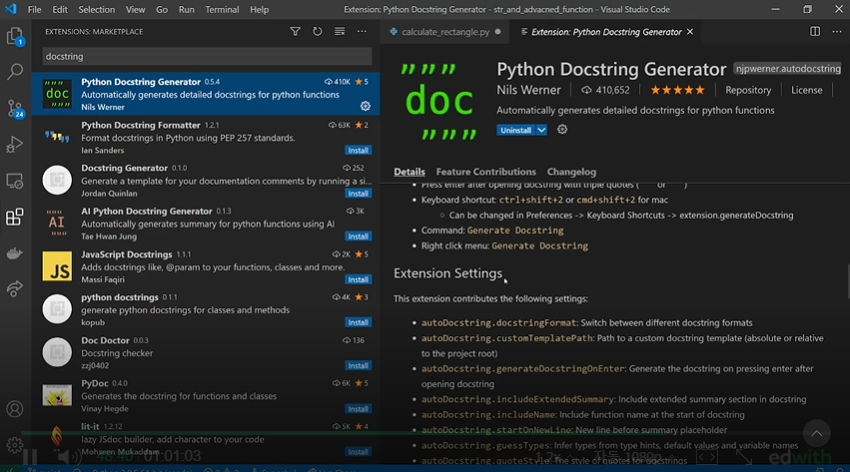Open the Help menu
Screen dimensions: 850x472
point(259,9)
